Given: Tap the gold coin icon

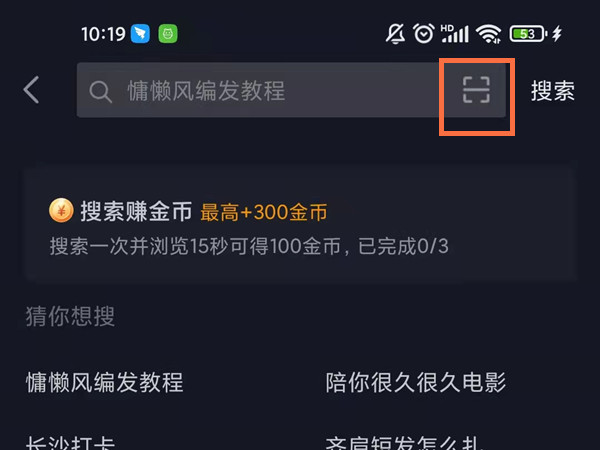Looking at the screenshot, I should (x=61, y=210).
